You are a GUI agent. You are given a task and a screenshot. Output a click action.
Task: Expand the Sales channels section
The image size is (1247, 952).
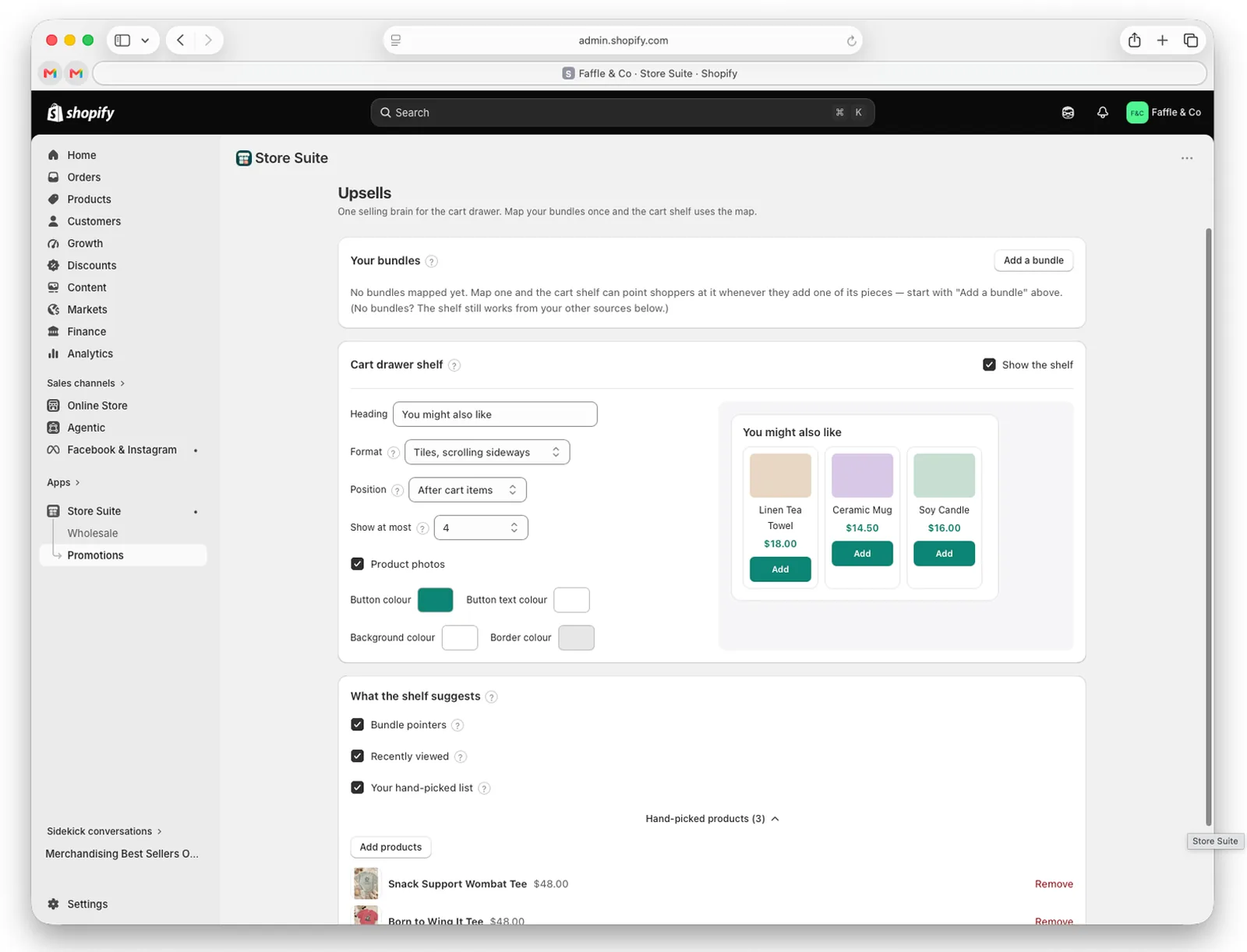click(86, 383)
